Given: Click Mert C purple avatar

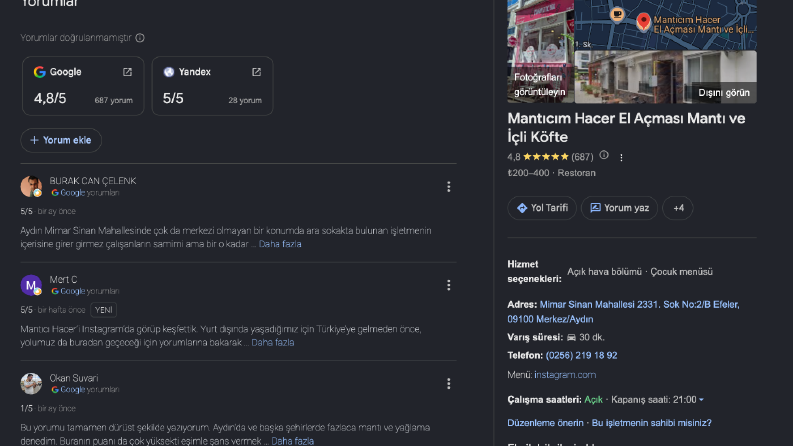Looking at the screenshot, I should [31, 285].
